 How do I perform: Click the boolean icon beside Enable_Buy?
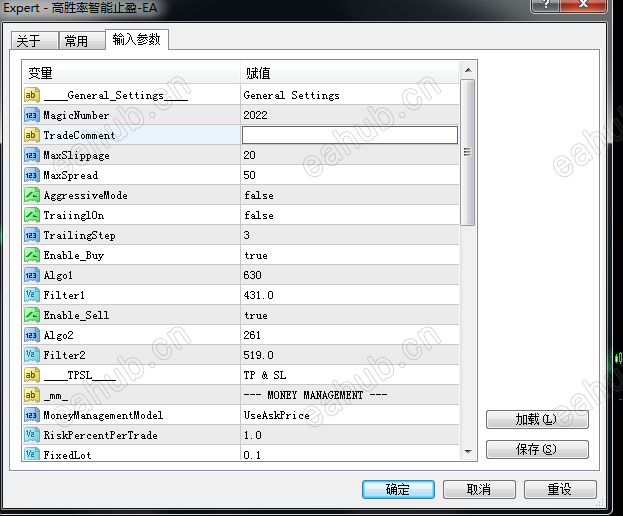[32, 255]
